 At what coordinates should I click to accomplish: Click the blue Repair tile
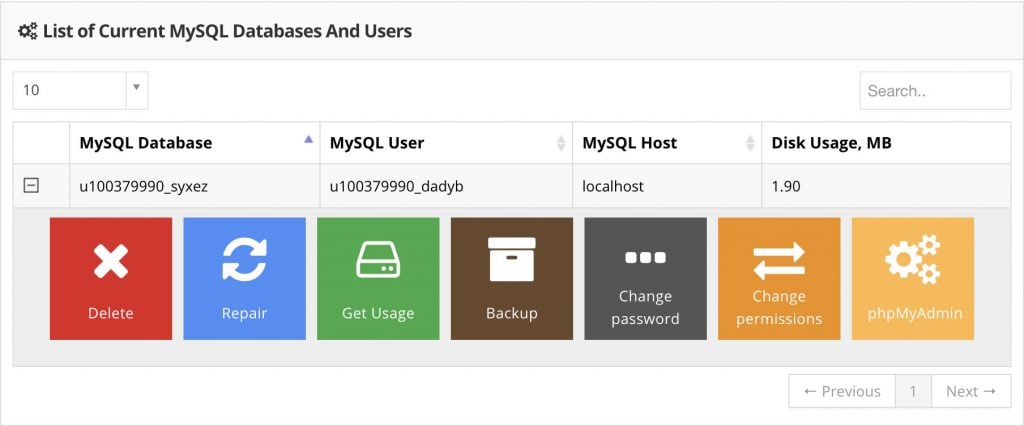(x=244, y=278)
